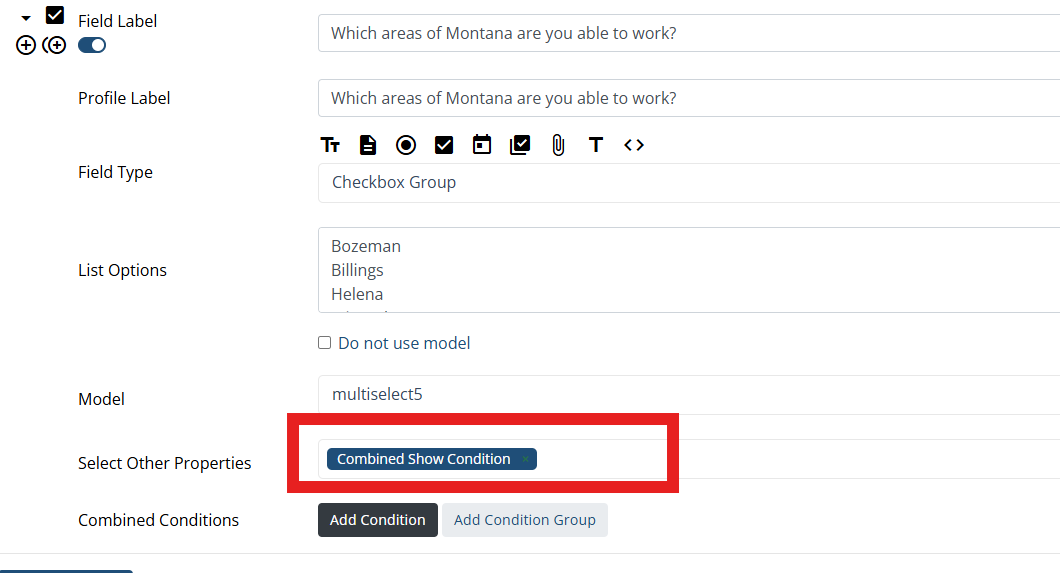Remove the Combined Show Condition tag
This screenshot has width=1060, height=573.
(525, 459)
